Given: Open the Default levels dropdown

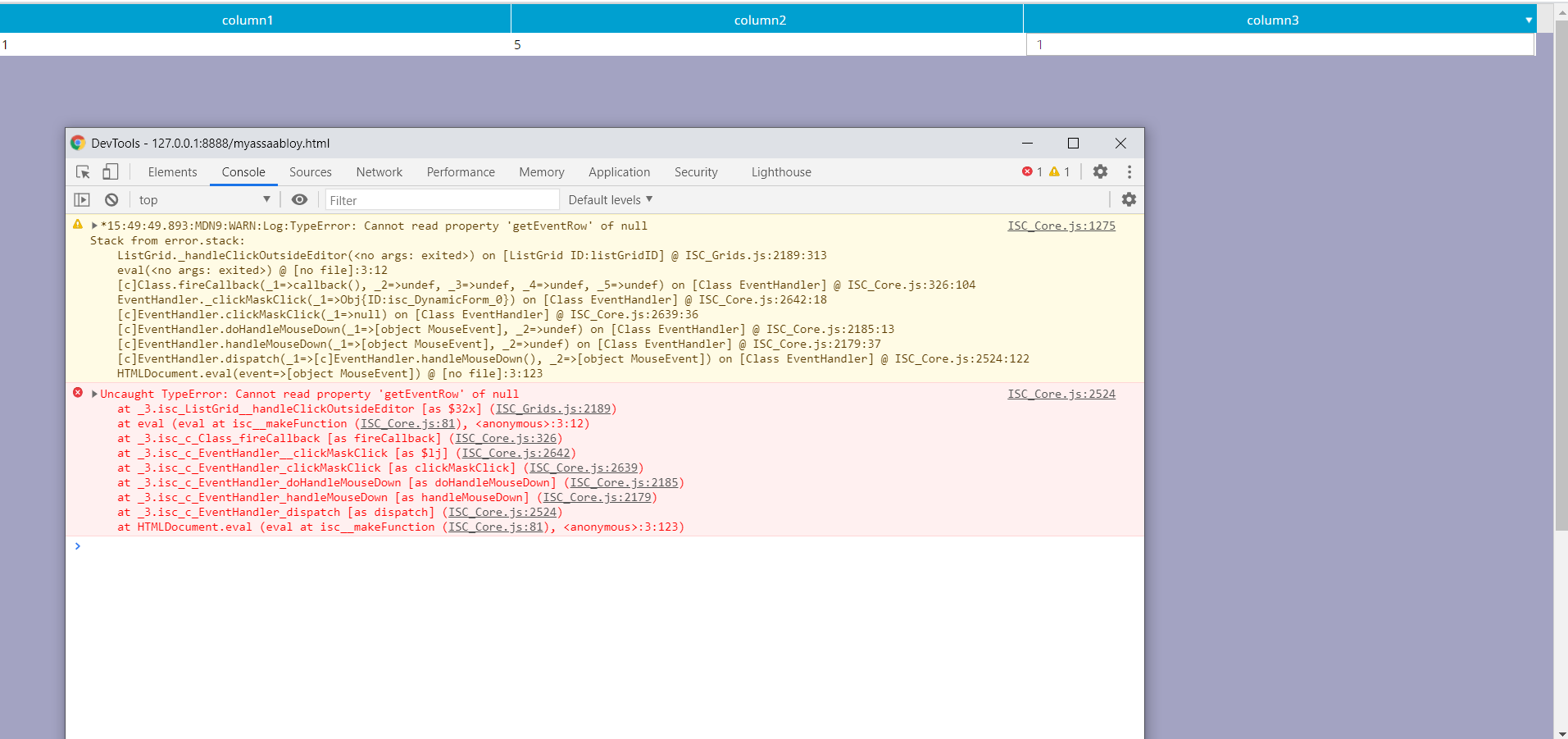Looking at the screenshot, I should (610, 200).
